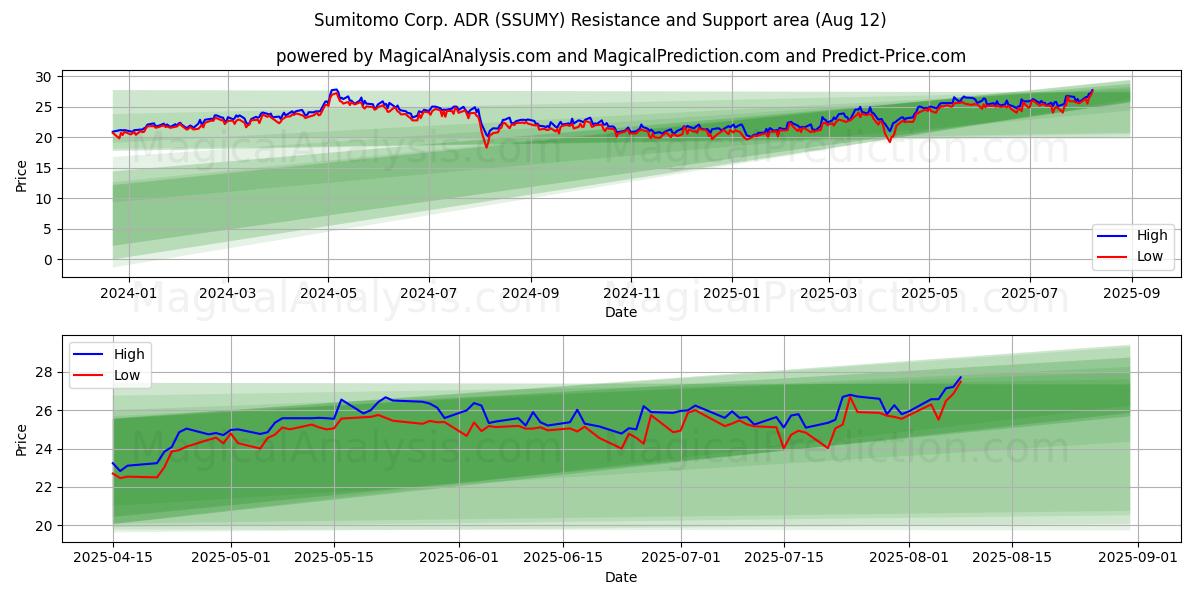Screen dimensions: 1200x600
Task: Click the top chart x-axis label '2025-01'
Action: click(731, 294)
